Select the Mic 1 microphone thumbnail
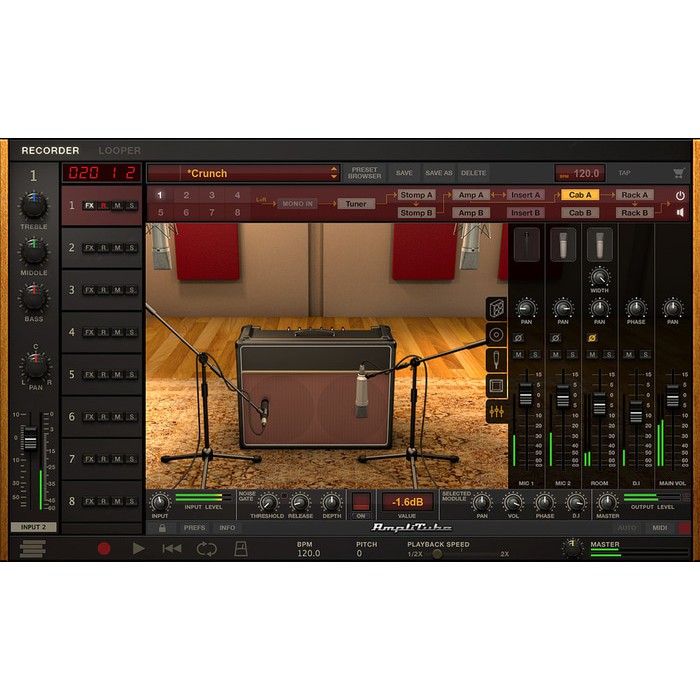 click(x=526, y=244)
